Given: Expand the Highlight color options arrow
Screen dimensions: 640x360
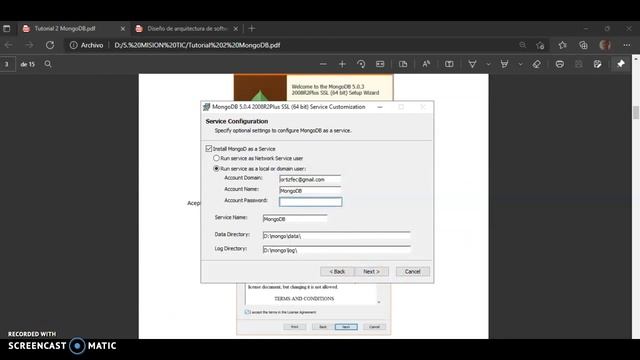Looking at the screenshot, I should tap(520, 64).
